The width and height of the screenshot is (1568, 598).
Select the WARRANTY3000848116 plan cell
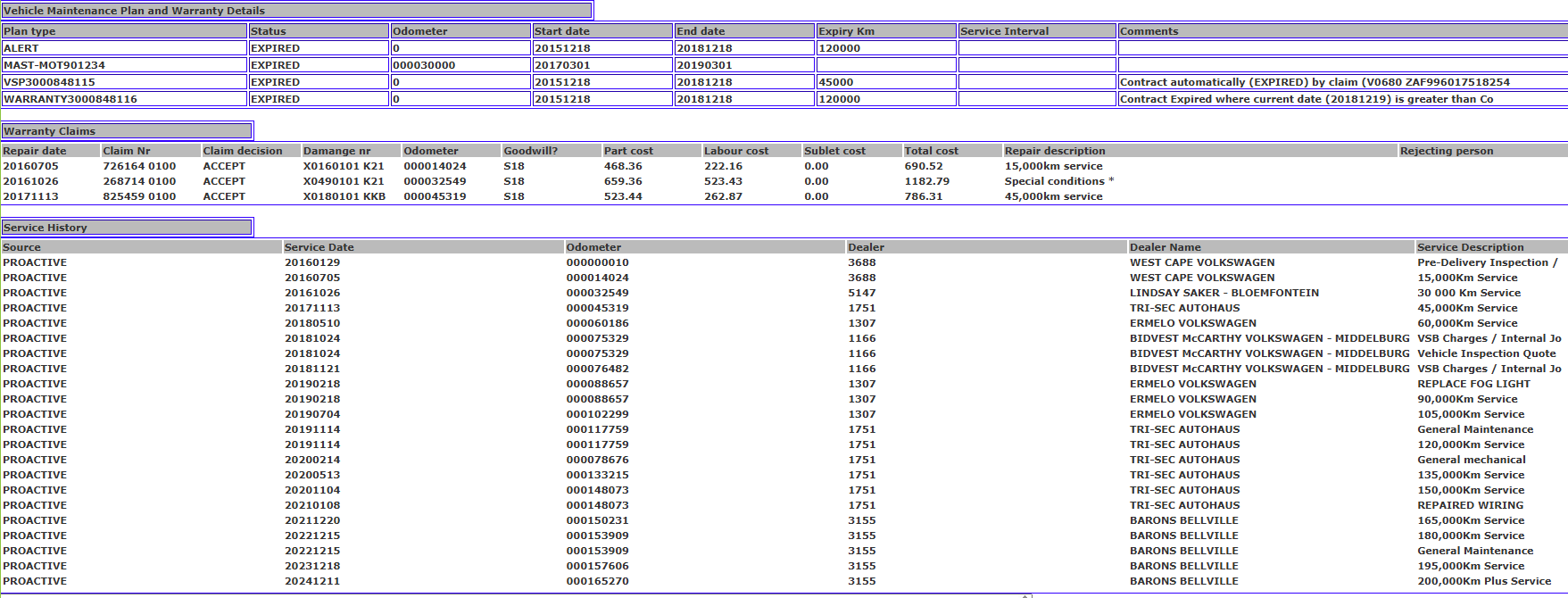(x=124, y=99)
